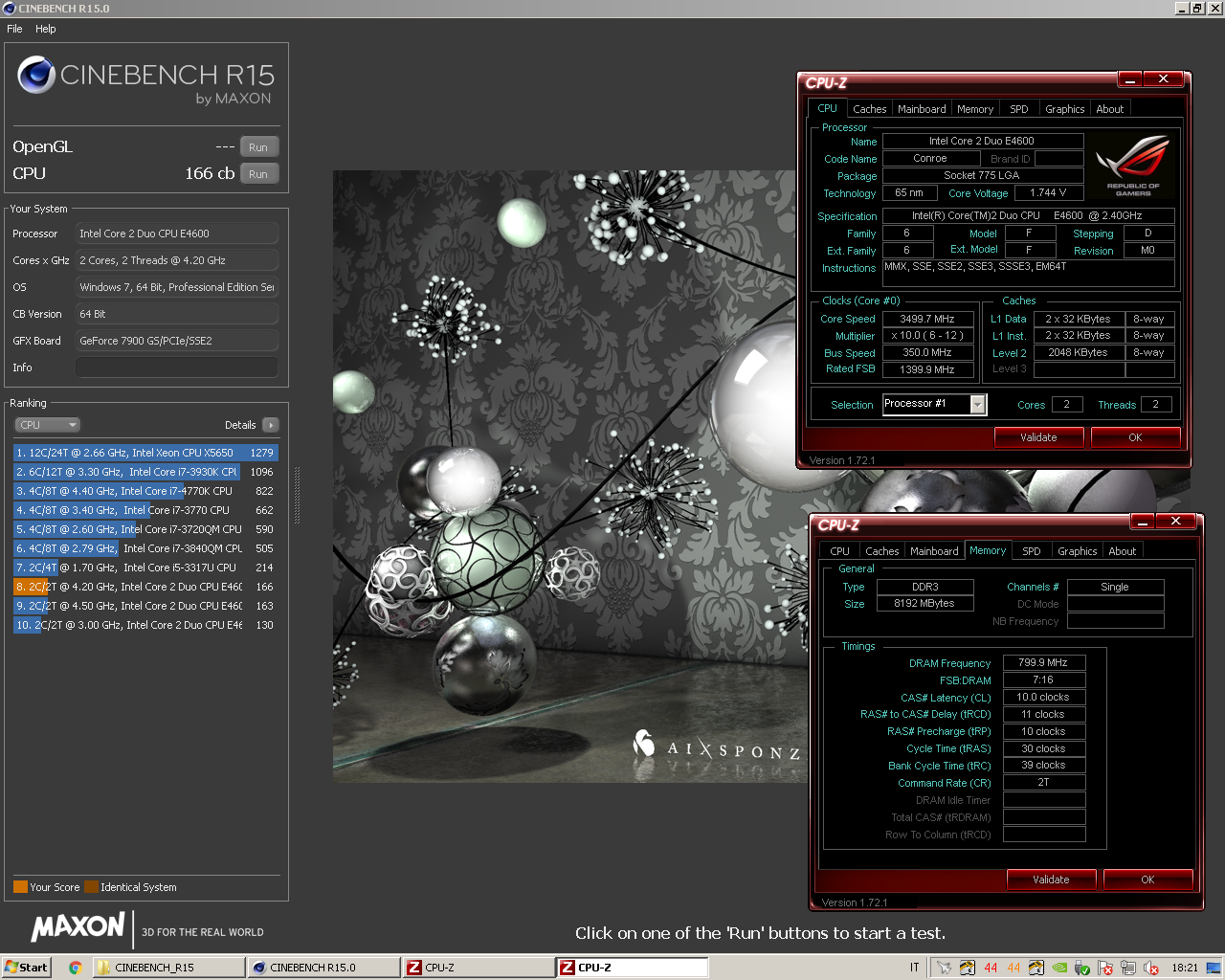Open About tab in CPU-Z CPU window

coord(1110,109)
